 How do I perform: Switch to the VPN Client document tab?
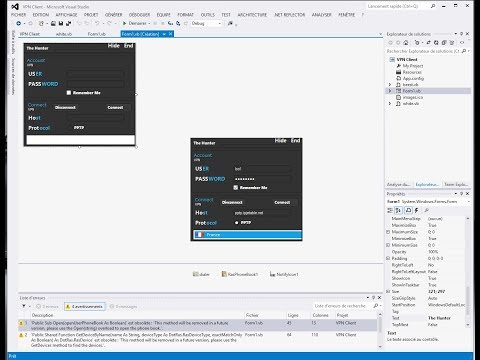pos(29,34)
